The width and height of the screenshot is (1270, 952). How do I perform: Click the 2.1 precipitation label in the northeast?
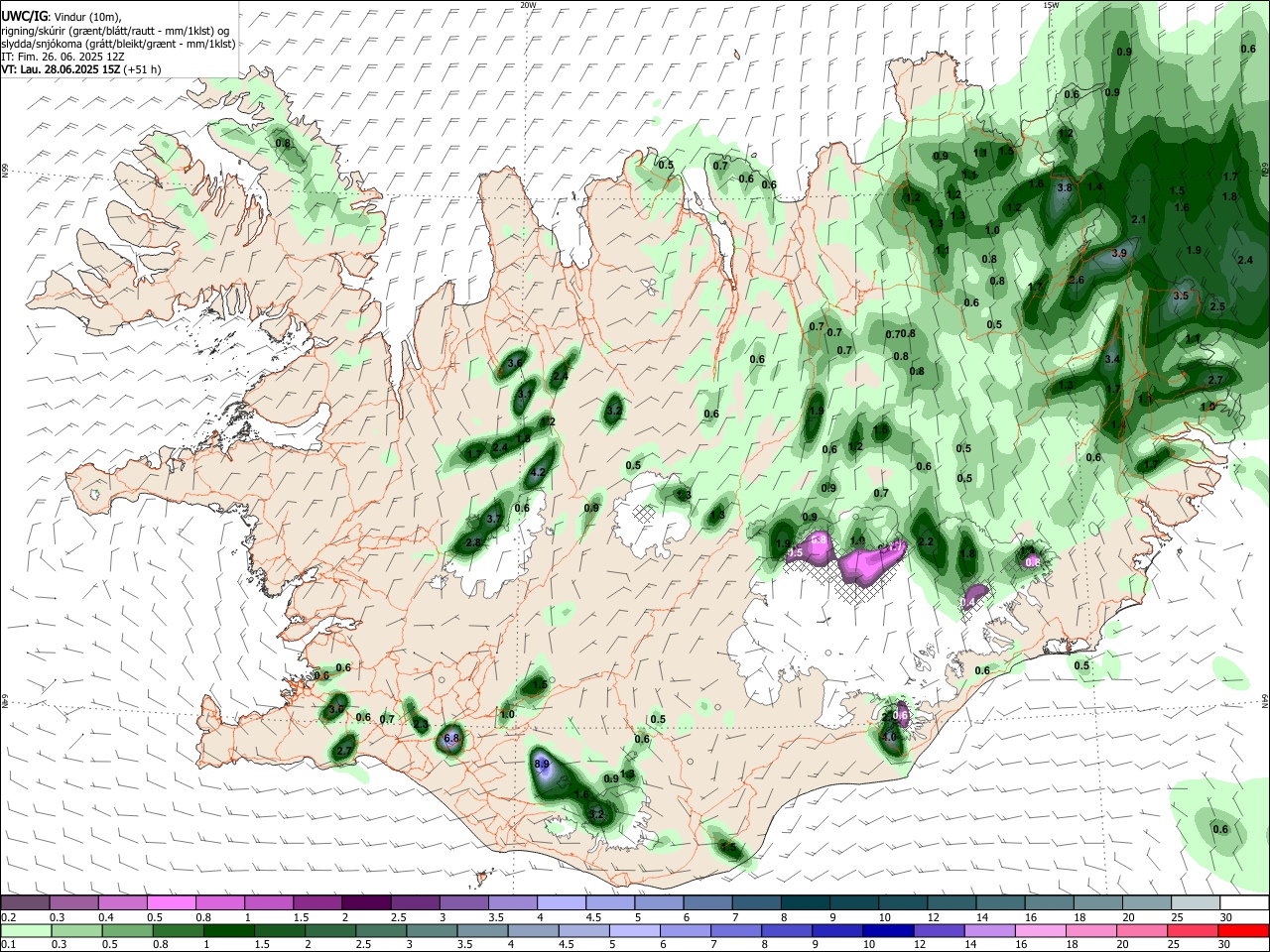click(x=1139, y=219)
